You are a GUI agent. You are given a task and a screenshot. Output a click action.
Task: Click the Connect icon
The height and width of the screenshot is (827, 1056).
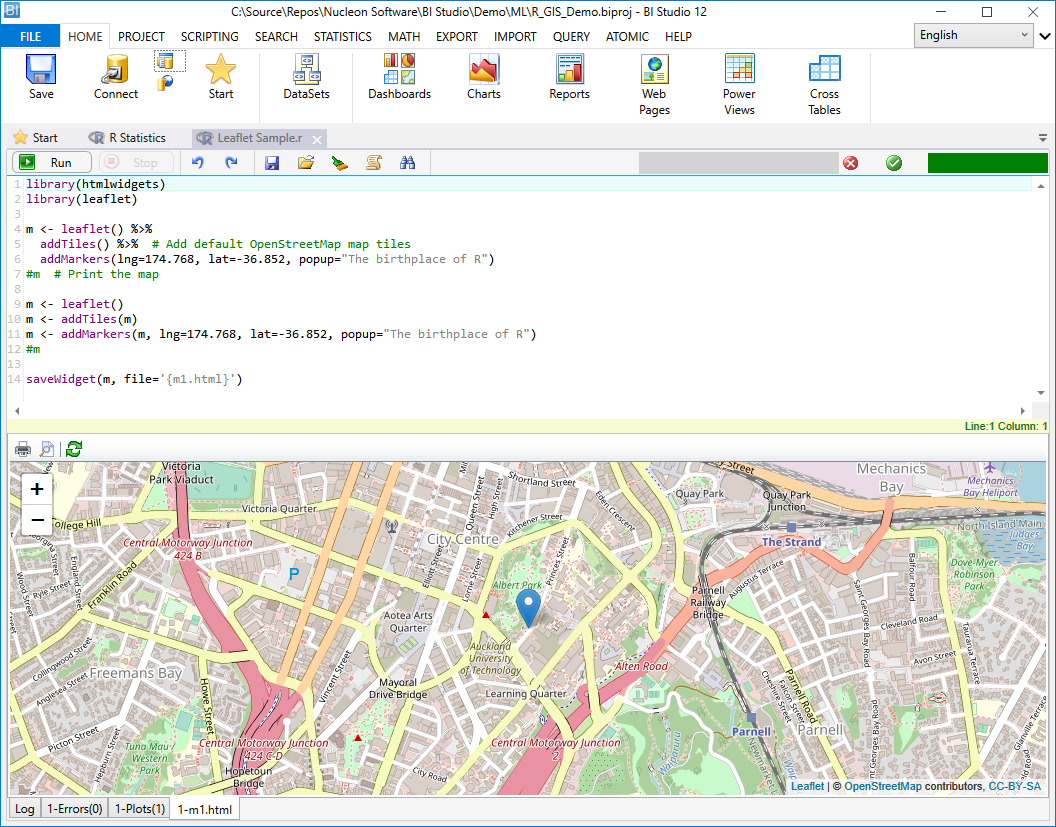[x=115, y=75]
